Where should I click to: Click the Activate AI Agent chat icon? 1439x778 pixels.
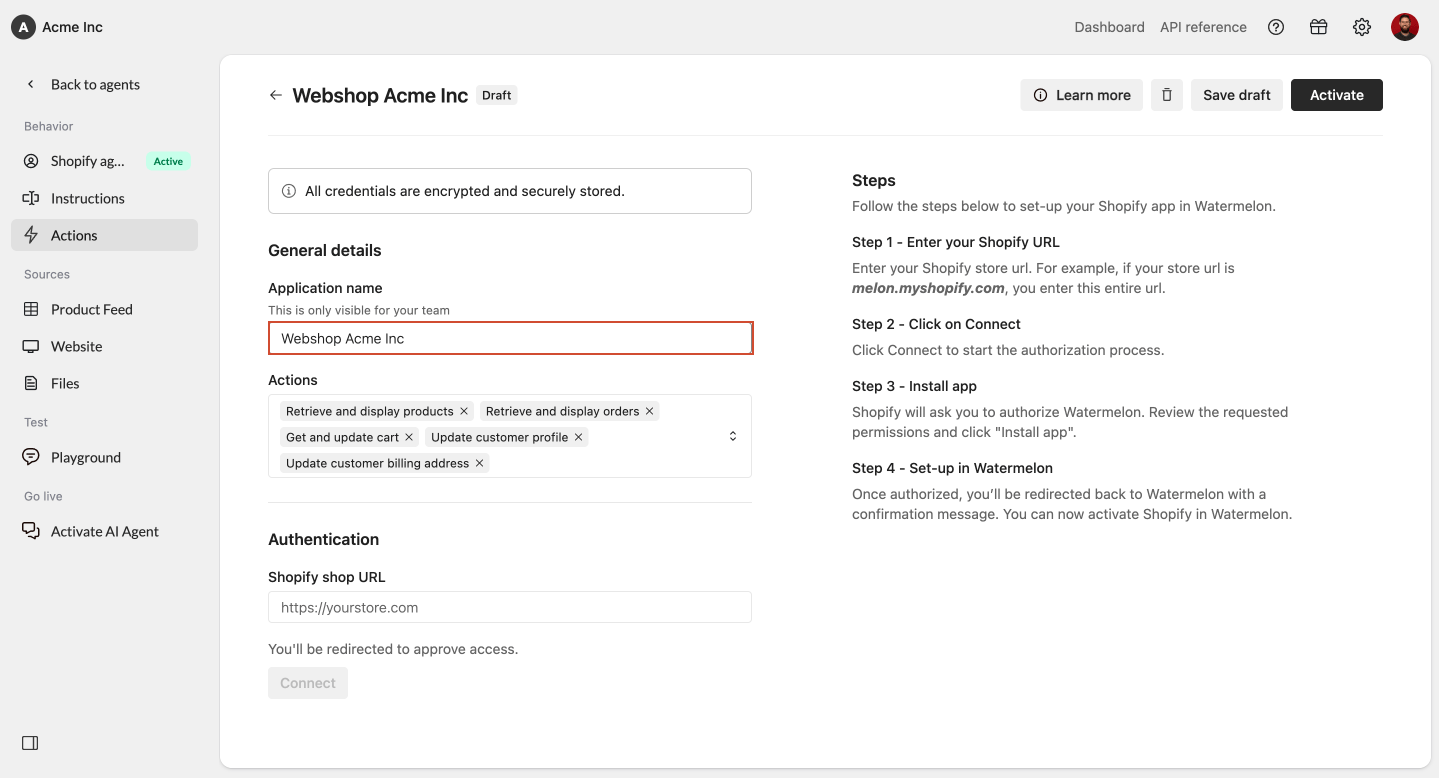(31, 531)
